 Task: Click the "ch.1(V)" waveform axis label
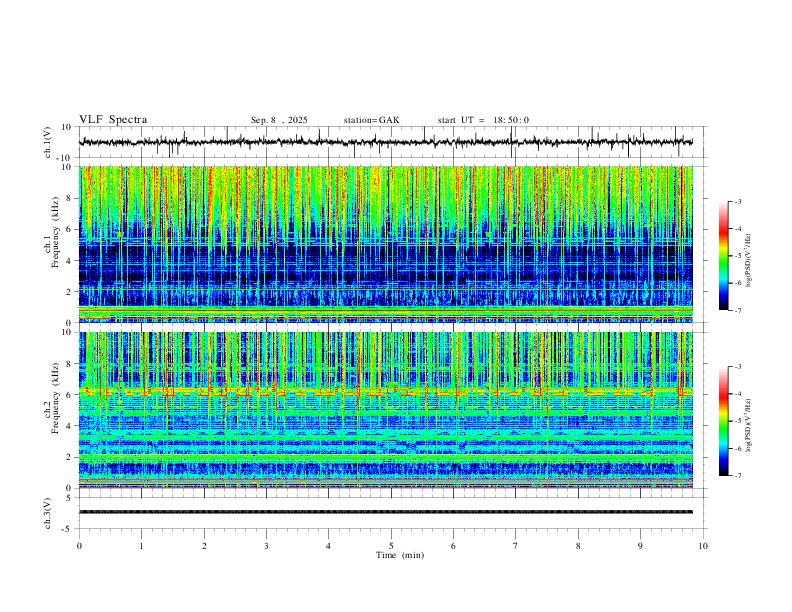[48, 142]
